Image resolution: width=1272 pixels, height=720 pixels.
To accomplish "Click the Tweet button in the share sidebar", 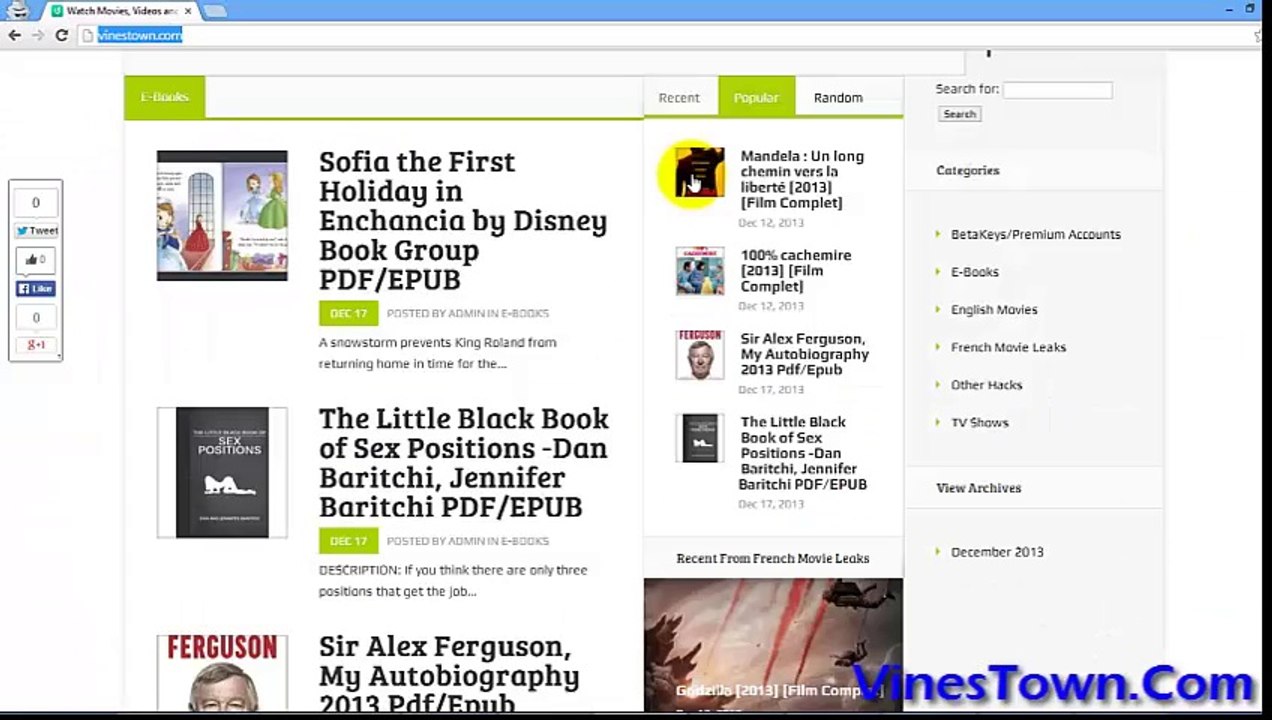I will (x=36, y=231).
